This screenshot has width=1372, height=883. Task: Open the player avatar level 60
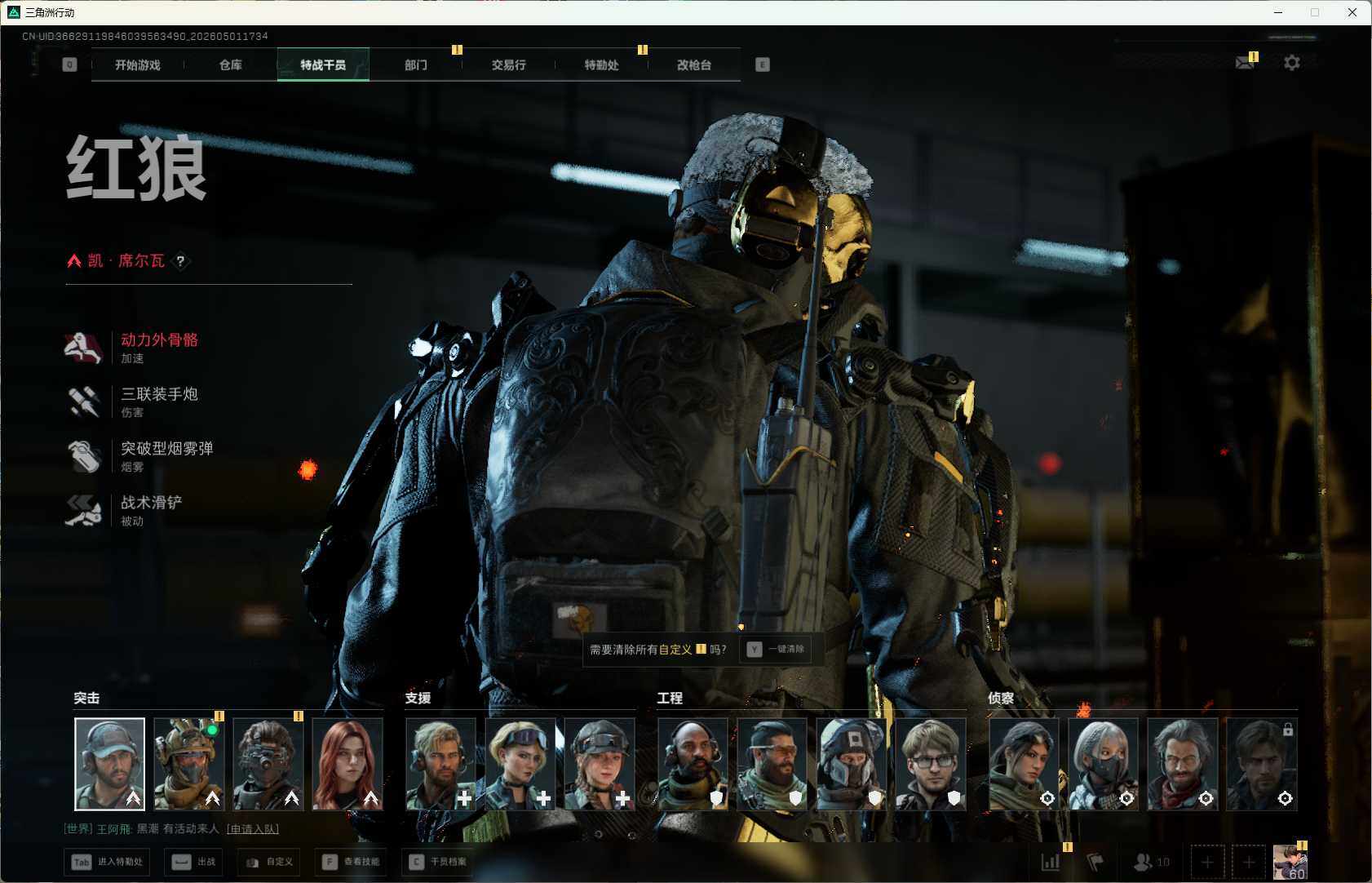point(1290,862)
